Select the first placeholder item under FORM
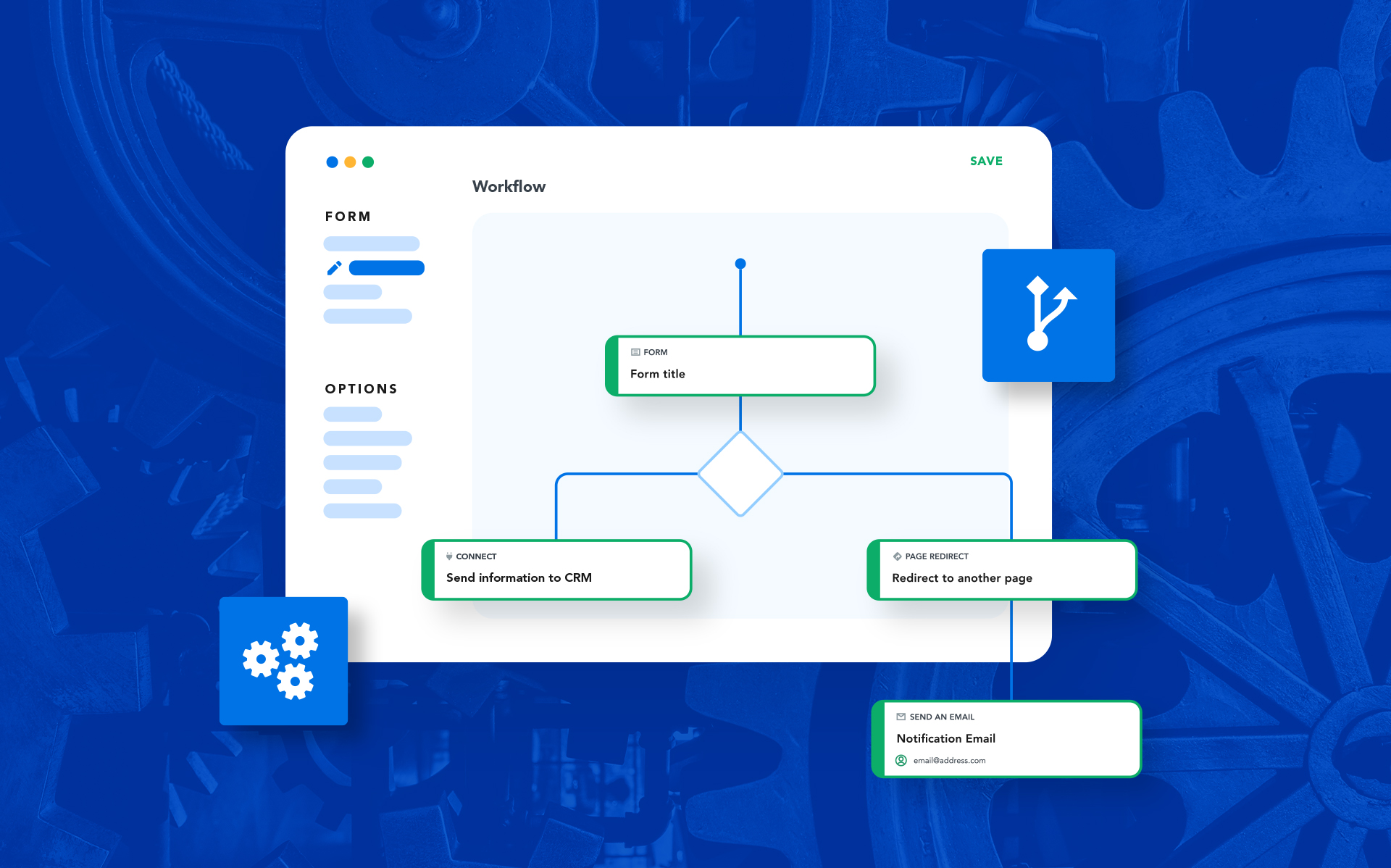This screenshot has height=868, width=1391. point(371,243)
